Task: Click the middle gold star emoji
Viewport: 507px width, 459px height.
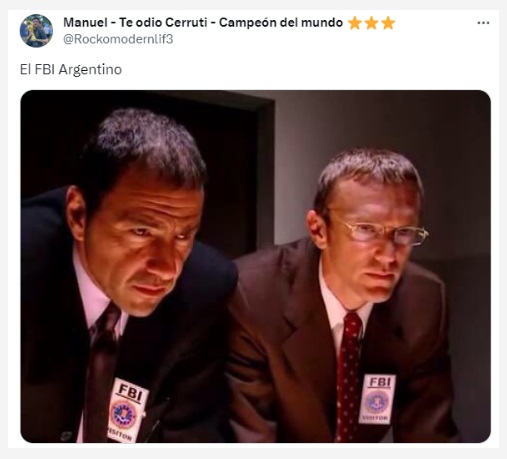Action: point(371,23)
